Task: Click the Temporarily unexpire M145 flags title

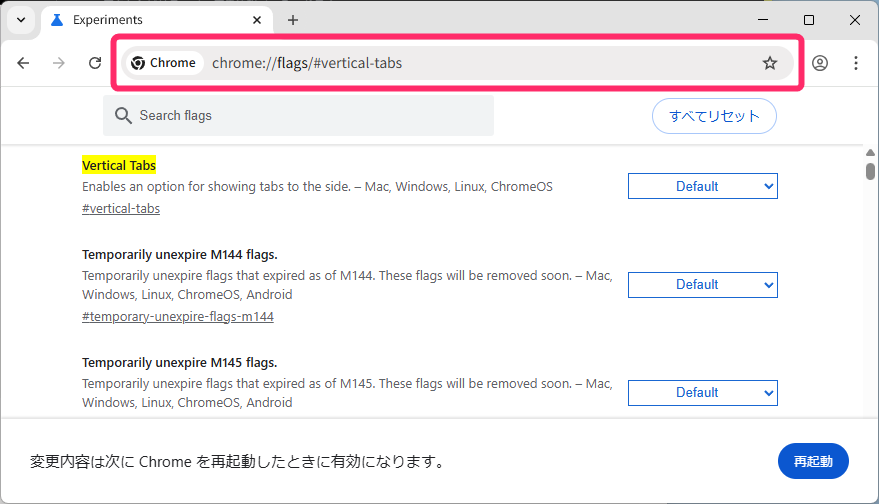Action: coord(180,363)
